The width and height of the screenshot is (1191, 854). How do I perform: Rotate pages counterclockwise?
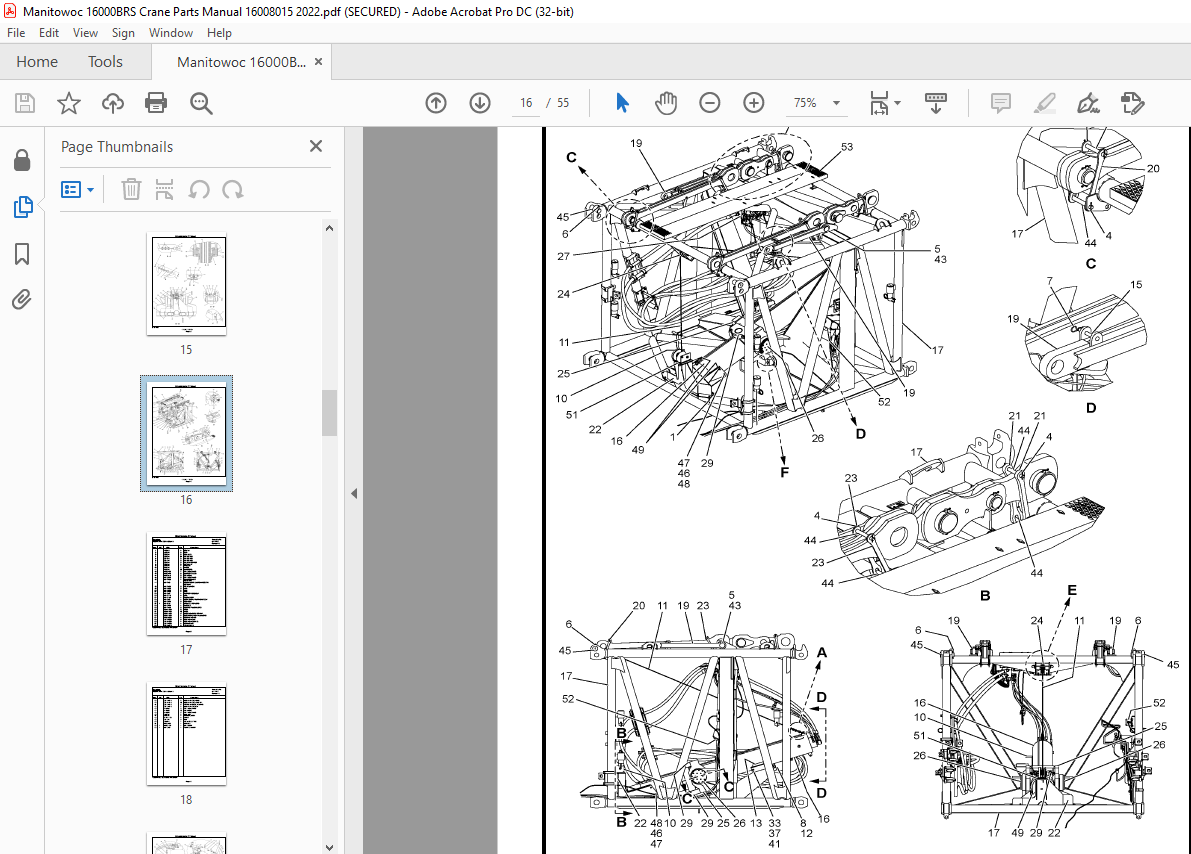pyautogui.click(x=199, y=189)
